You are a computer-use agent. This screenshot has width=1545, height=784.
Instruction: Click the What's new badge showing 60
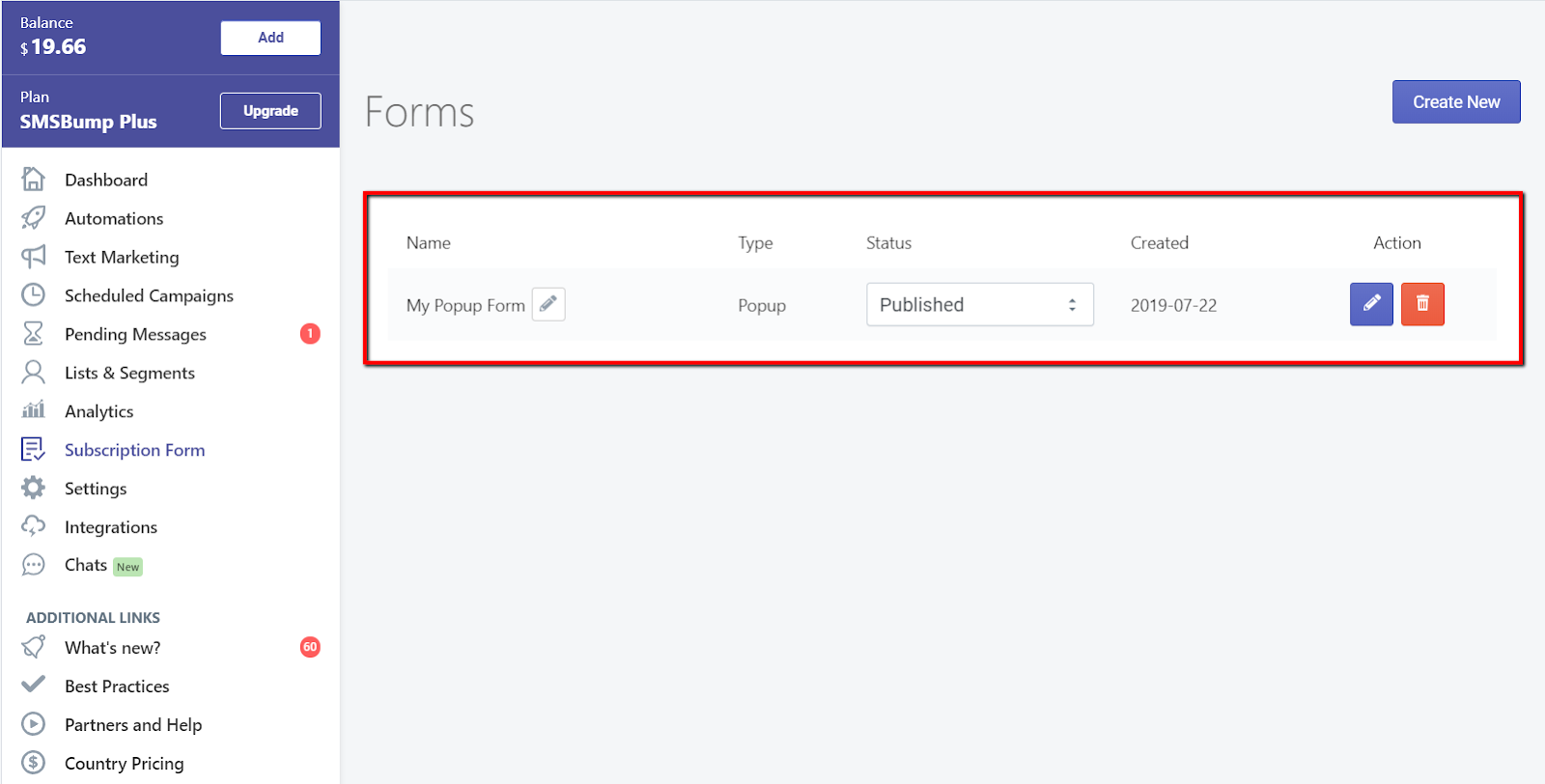(x=310, y=647)
